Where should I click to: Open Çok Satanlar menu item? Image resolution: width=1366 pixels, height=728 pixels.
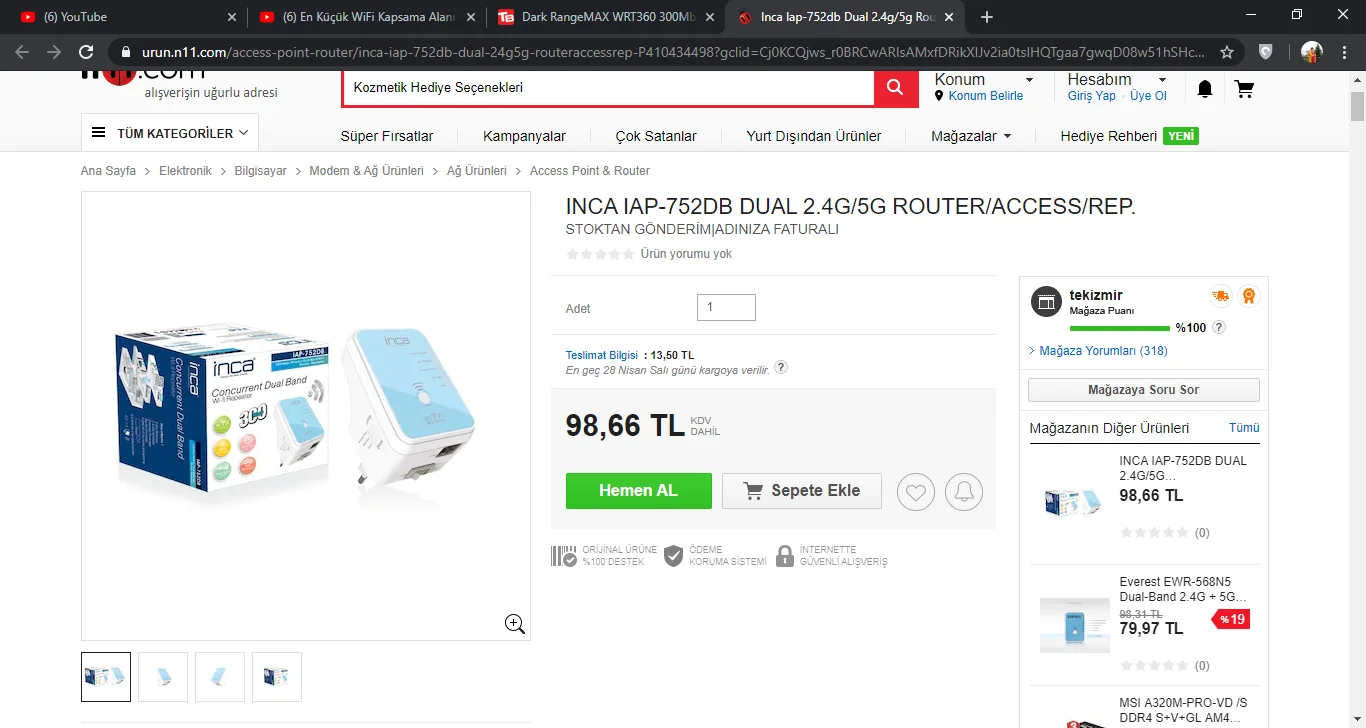656,136
